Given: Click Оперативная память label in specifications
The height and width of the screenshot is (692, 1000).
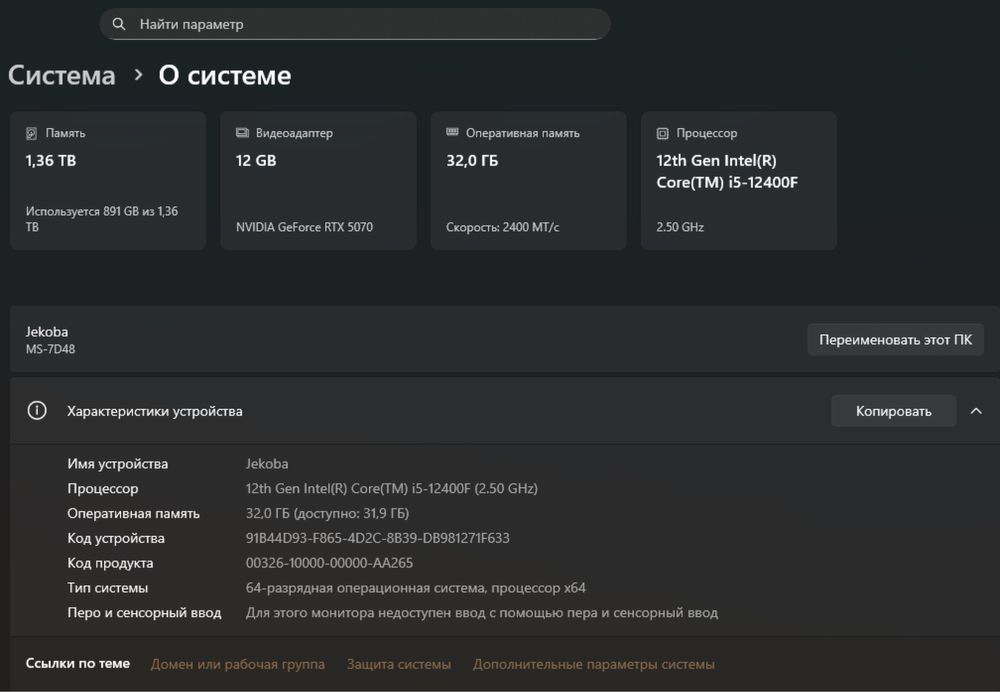Looking at the screenshot, I should point(133,513).
